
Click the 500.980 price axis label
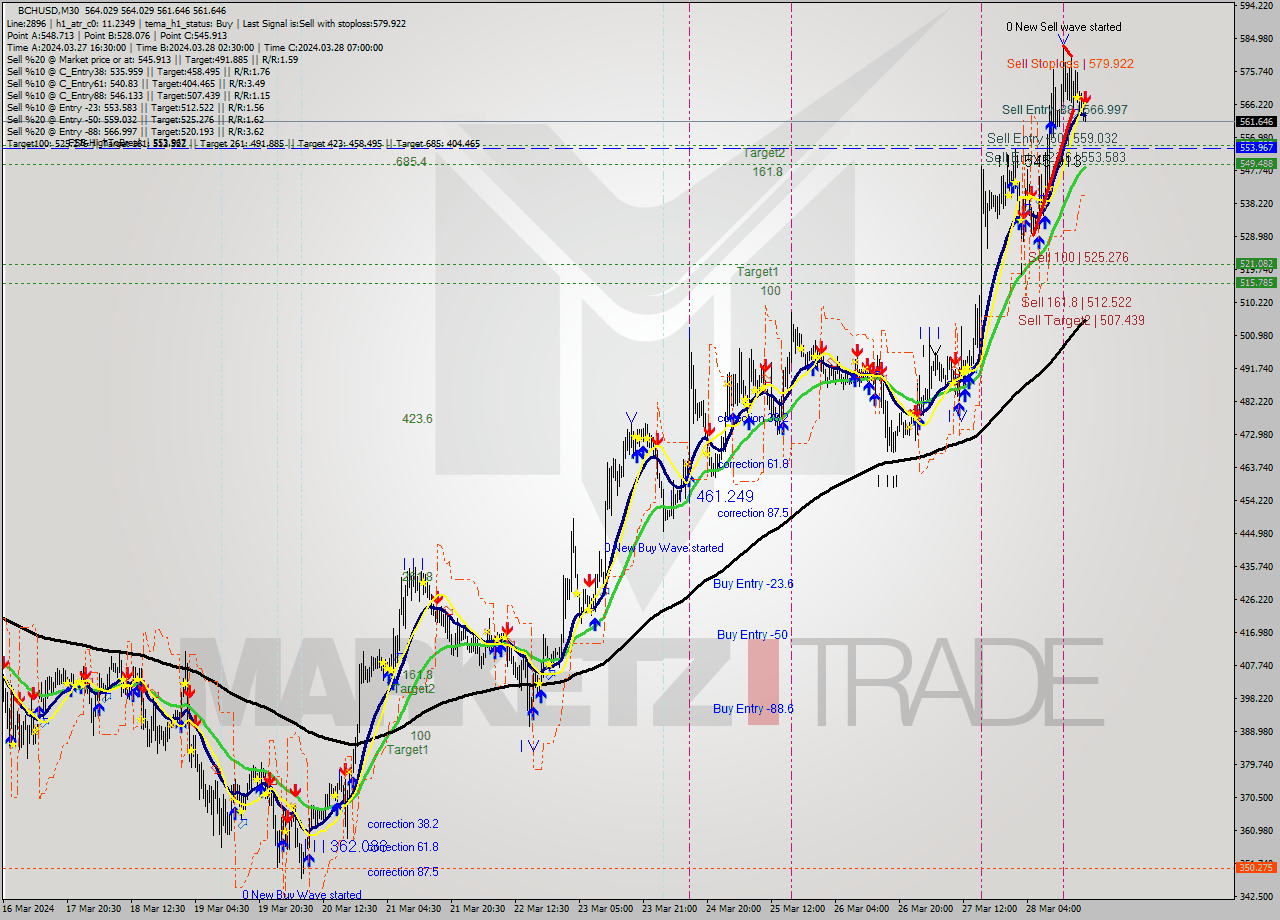1257,335
